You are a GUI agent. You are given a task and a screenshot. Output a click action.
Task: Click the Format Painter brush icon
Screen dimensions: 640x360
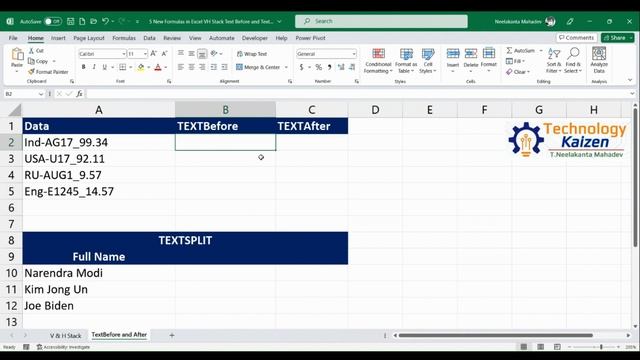(x=31, y=72)
